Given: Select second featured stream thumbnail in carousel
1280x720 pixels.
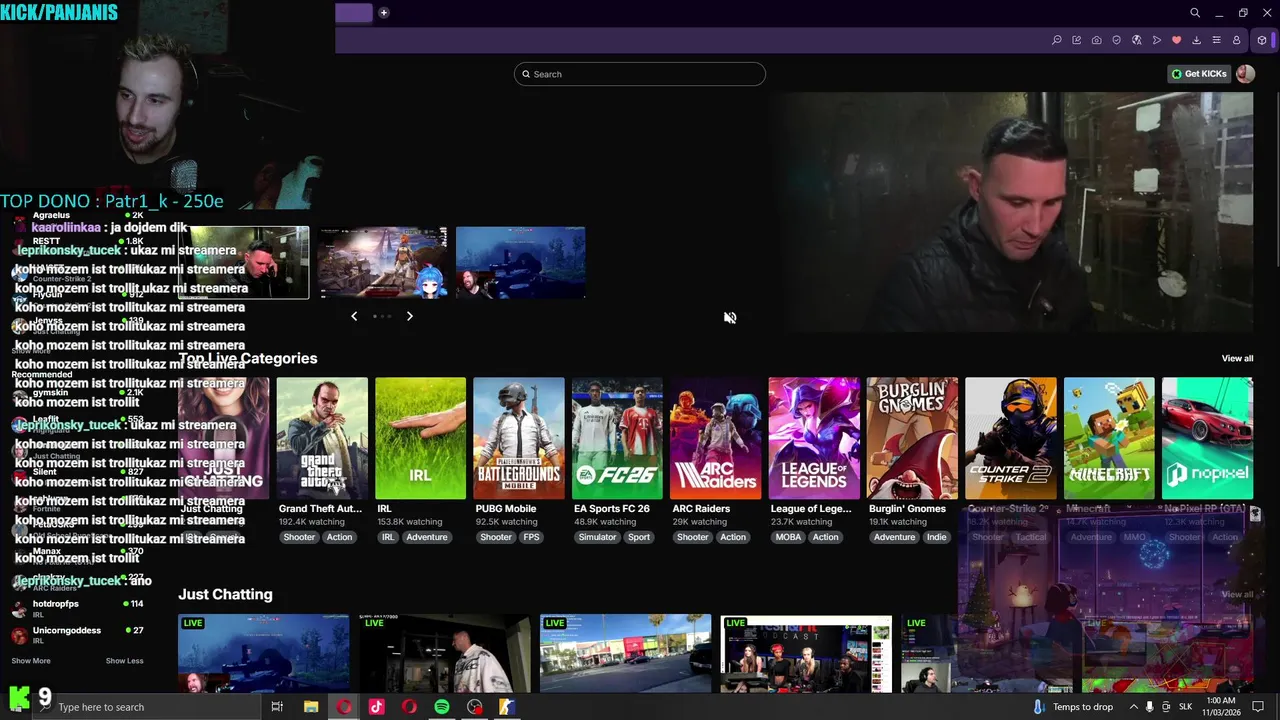Looking at the screenshot, I should (x=382, y=262).
